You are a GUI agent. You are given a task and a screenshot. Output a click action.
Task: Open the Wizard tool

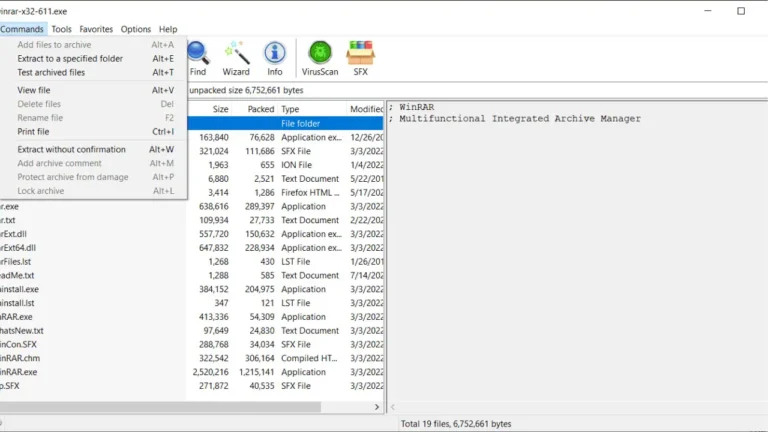236,58
